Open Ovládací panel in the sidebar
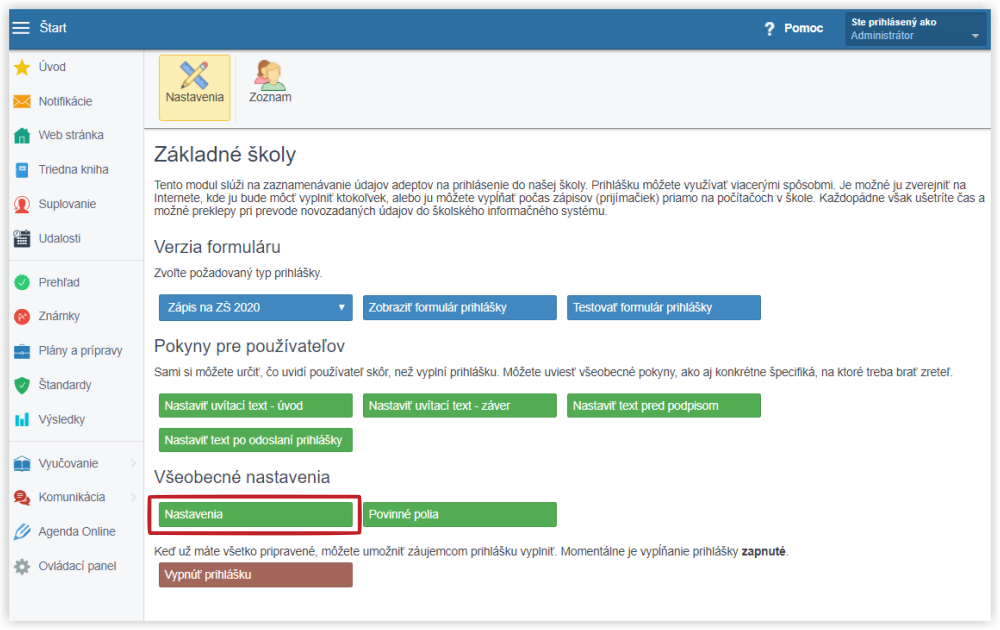 pos(77,566)
